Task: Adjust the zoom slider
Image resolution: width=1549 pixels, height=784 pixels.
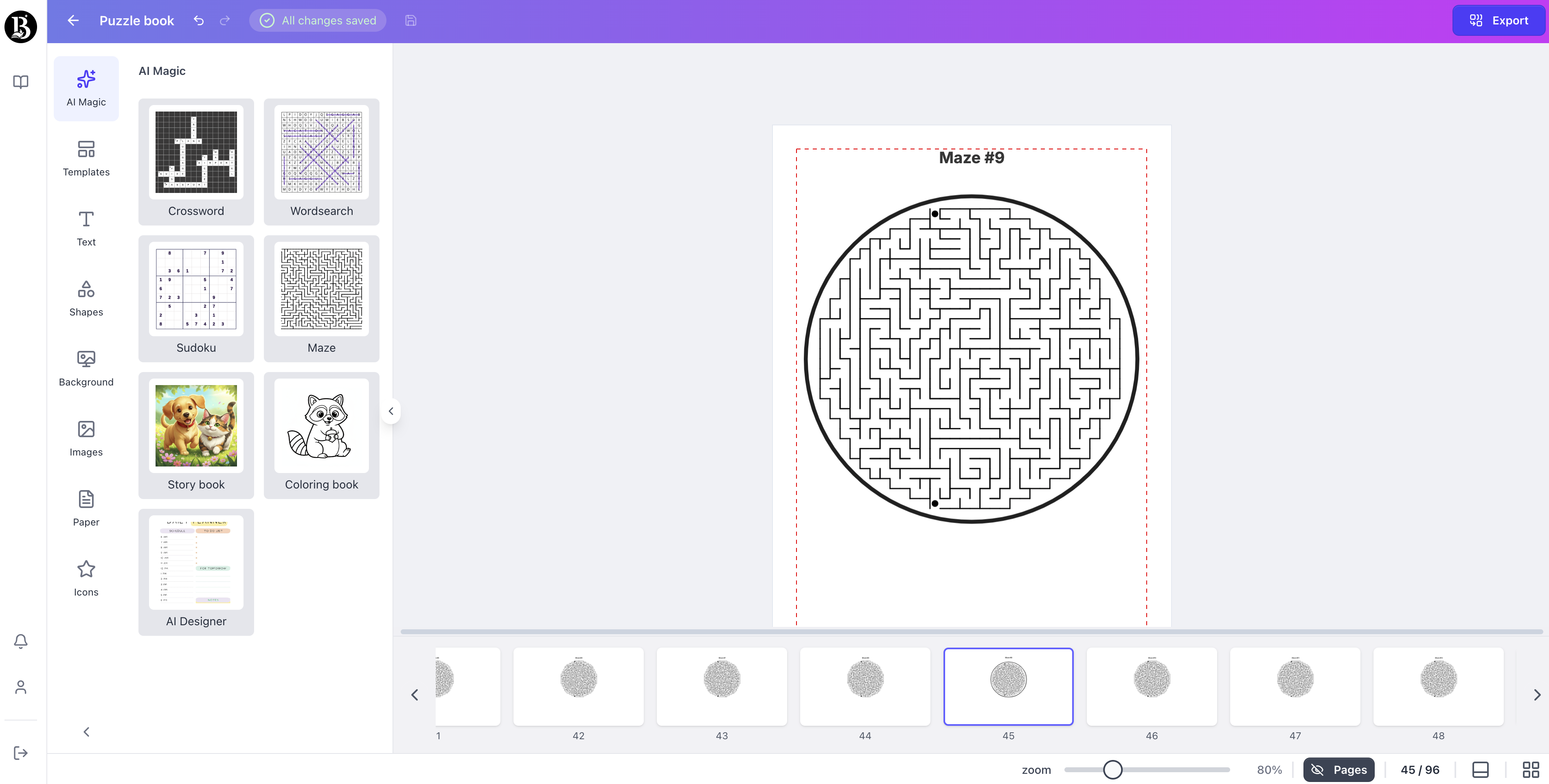Action: tap(1113, 770)
